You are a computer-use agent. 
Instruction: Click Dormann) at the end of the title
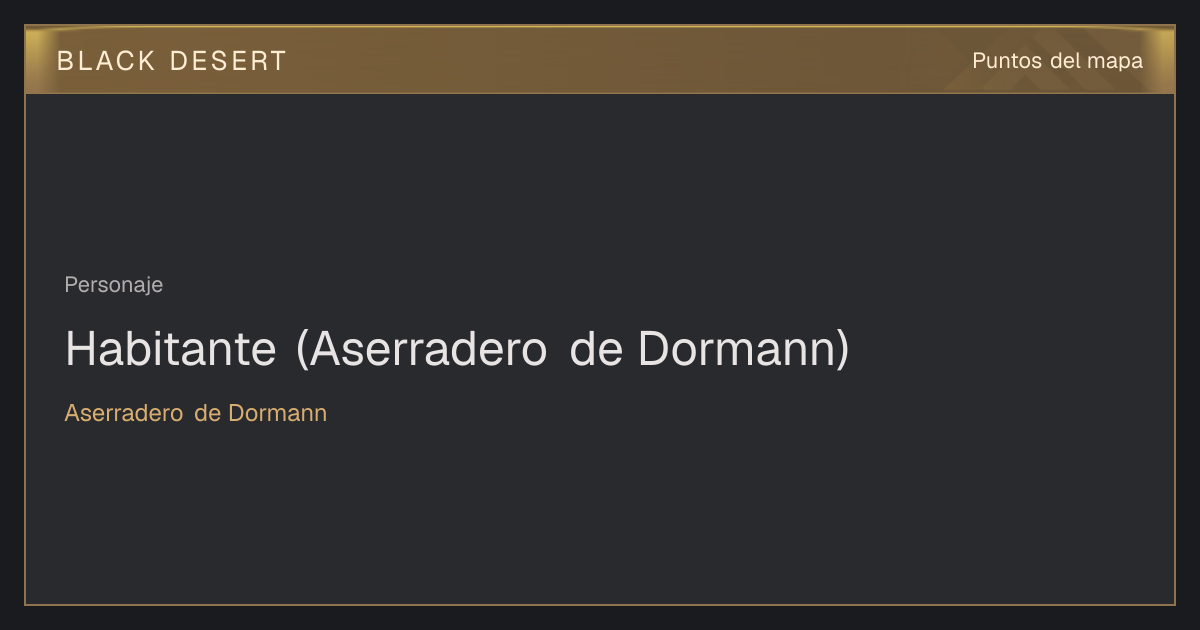(744, 349)
